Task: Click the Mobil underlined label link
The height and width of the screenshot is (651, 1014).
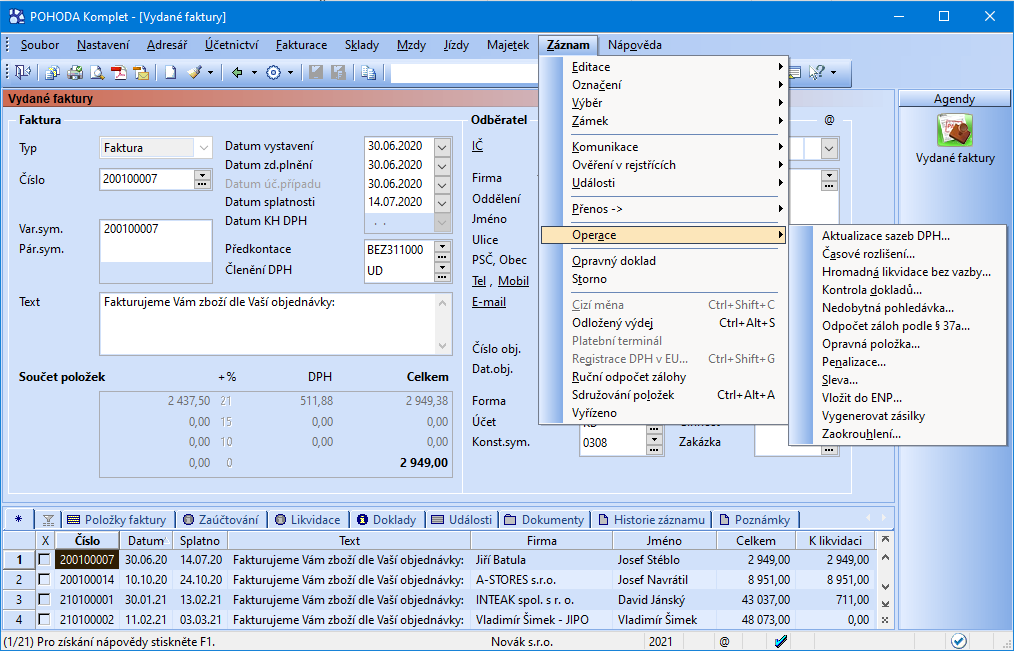Action: pyautogui.click(x=513, y=281)
